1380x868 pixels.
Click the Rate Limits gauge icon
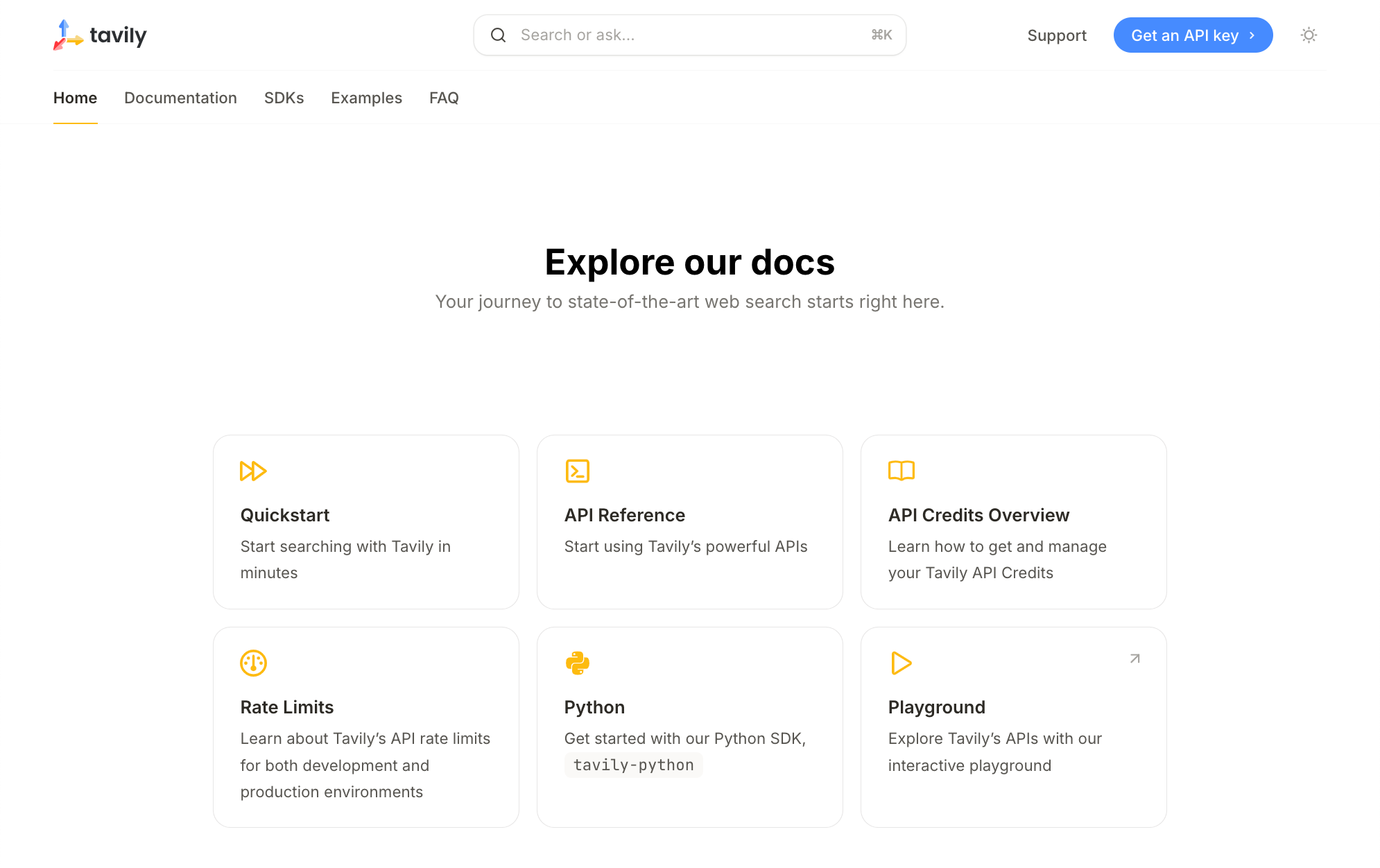[253, 663]
